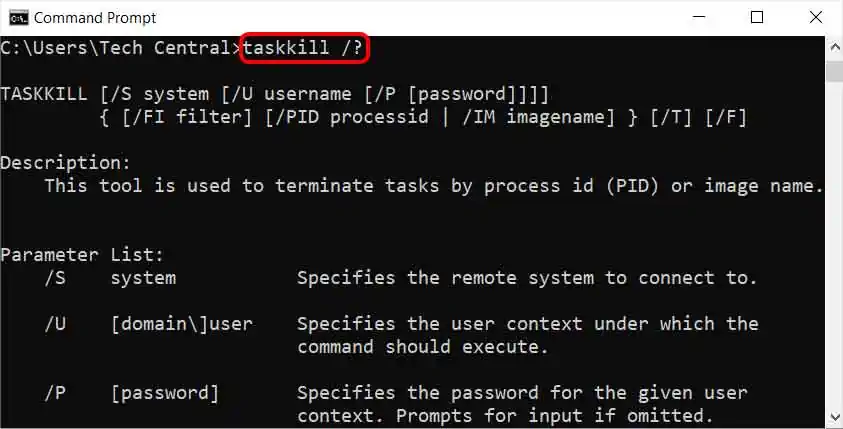Maximize the Command Prompt window
Viewport: 843px width, 429px height.
757,17
